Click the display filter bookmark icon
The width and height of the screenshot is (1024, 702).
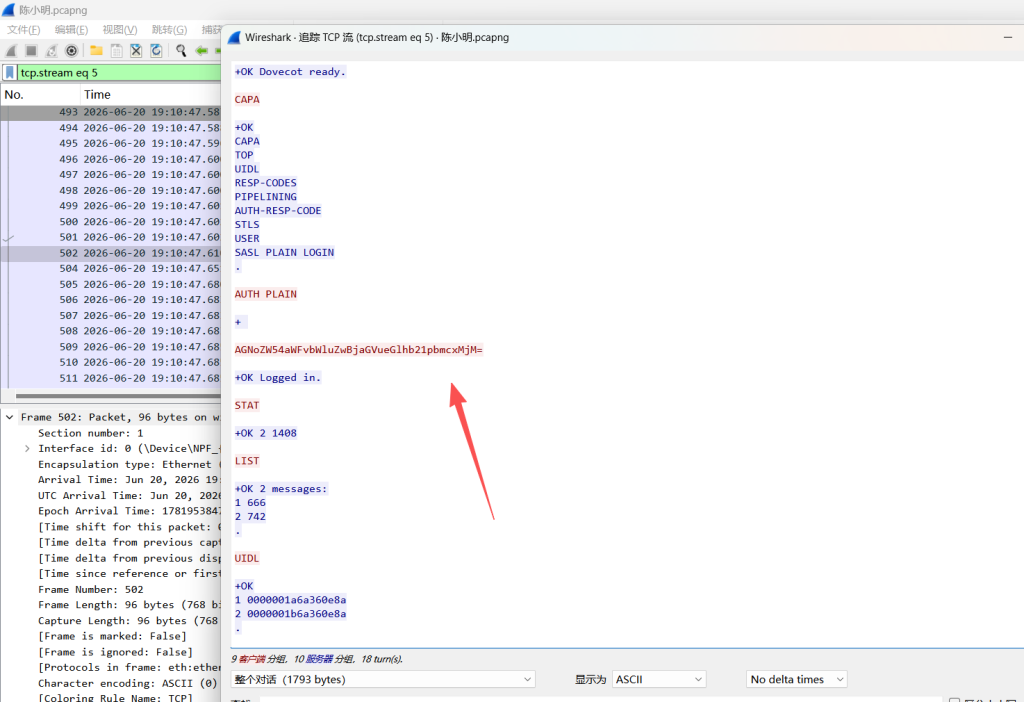pos(10,72)
